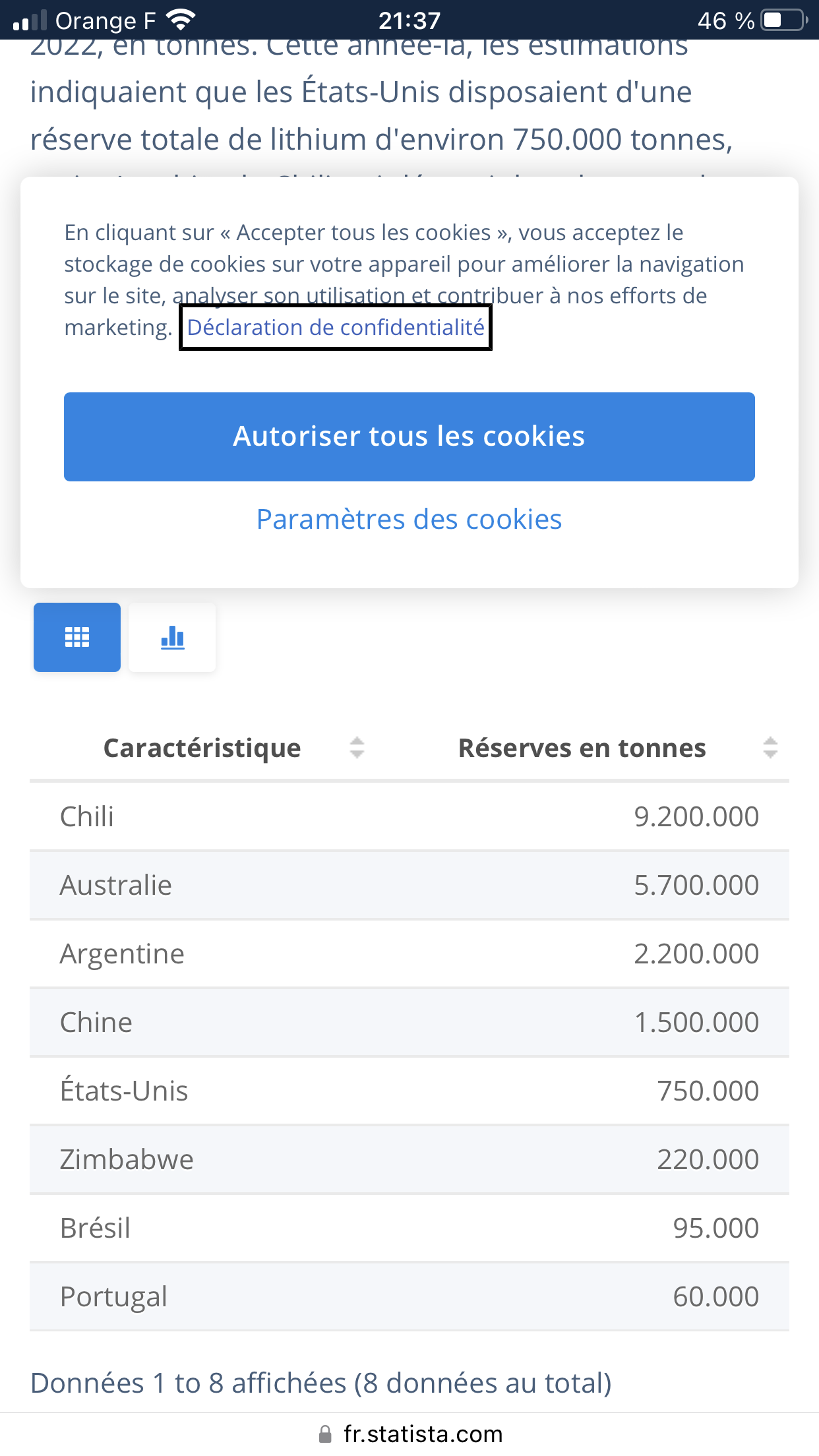Screen dimensions: 819x1456
Task: Tap the fr.statista.com address bar
Action: [x=422, y=1434]
